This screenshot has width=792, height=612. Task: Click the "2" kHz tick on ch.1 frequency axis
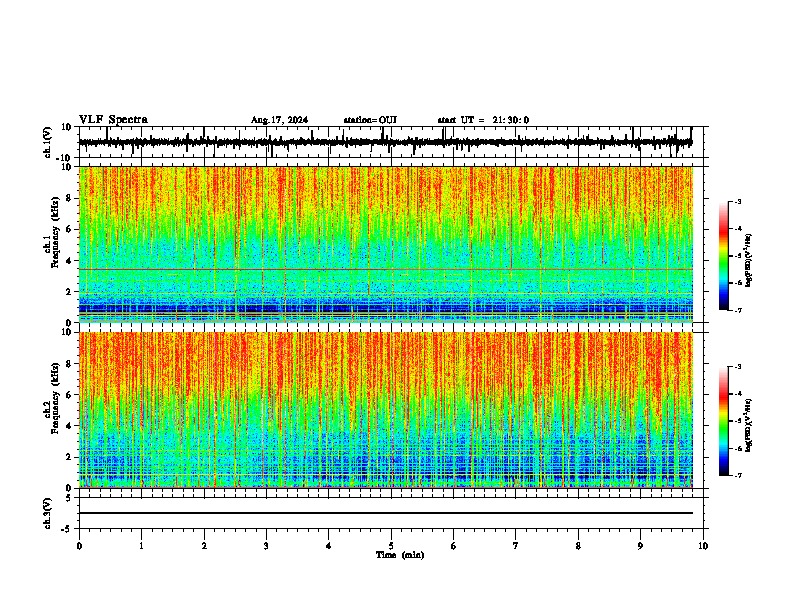[x=71, y=292]
